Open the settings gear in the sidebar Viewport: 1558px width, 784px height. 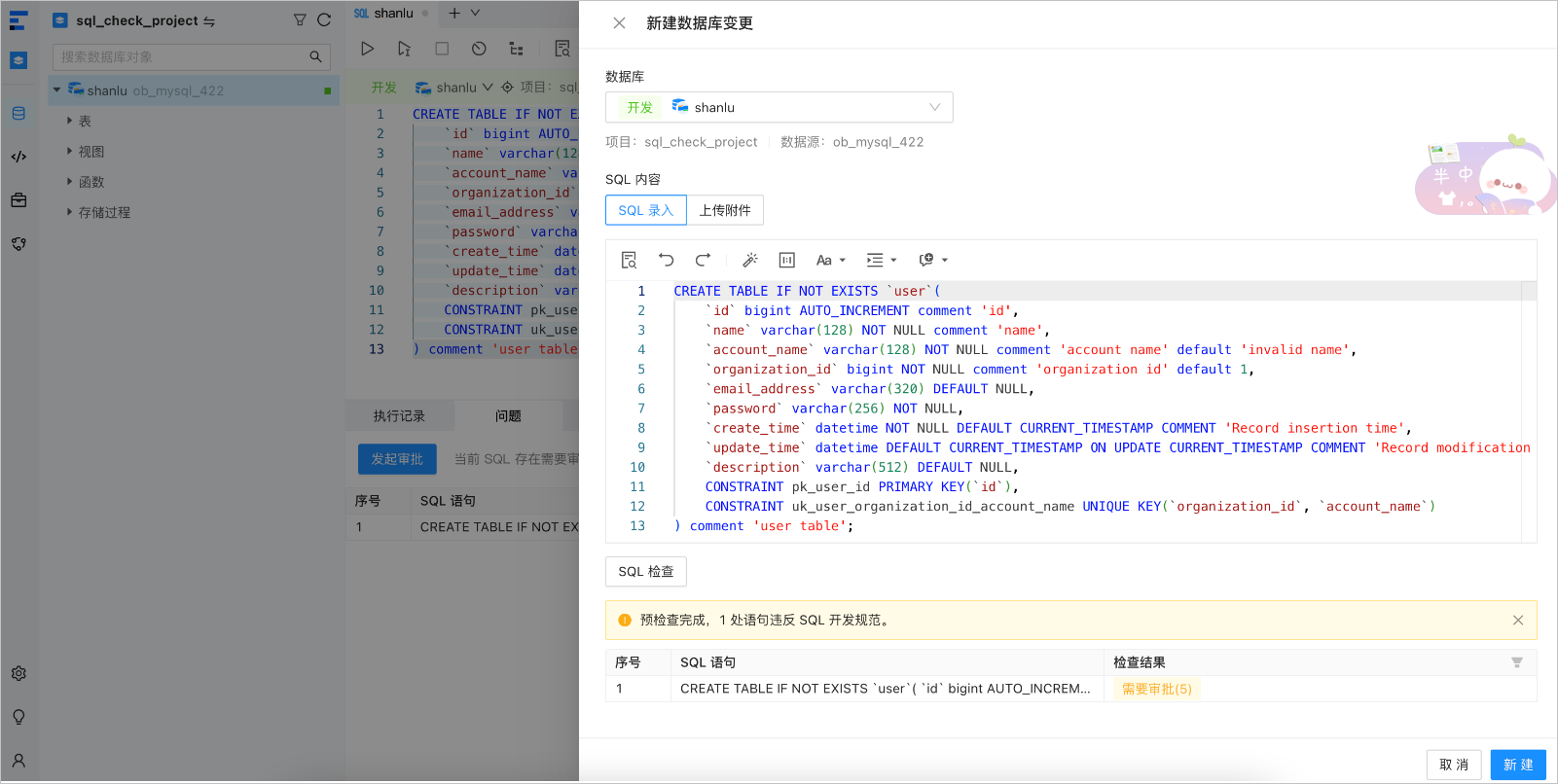tap(18, 673)
